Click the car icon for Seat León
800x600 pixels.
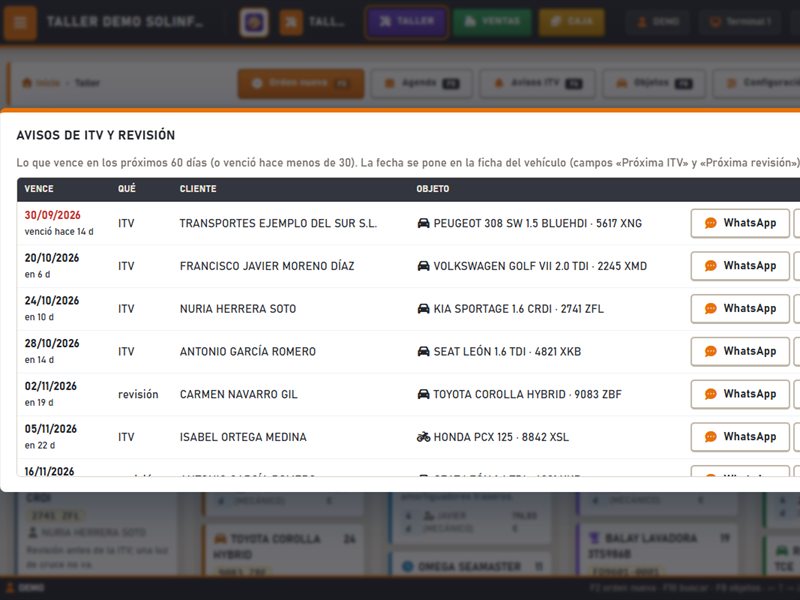423,352
